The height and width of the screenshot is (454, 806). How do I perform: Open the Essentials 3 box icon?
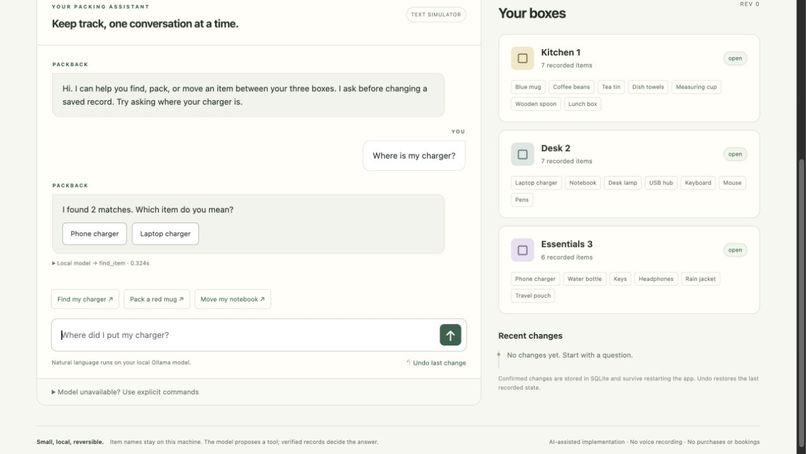tap(522, 250)
